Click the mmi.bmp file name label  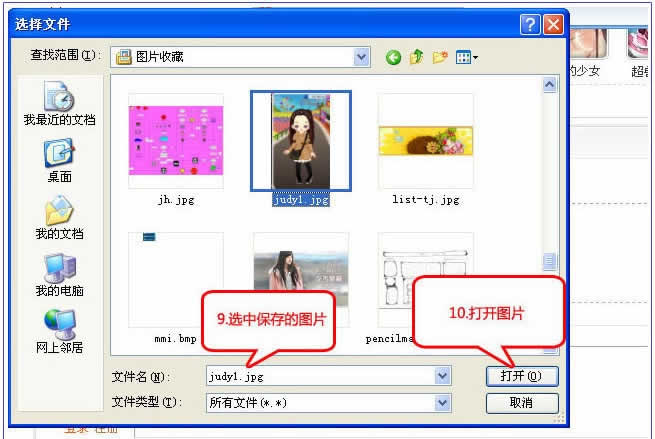(x=175, y=338)
